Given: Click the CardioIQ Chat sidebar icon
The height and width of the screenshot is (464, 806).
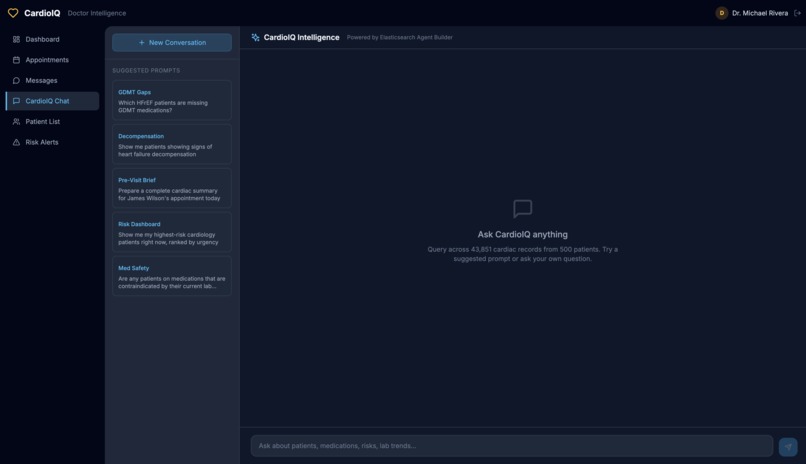Looking at the screenshot, I should click(x=16, y=101).
